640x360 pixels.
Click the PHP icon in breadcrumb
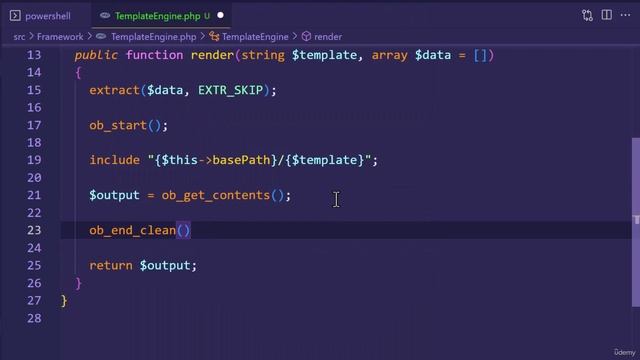(x=101, y=37)
